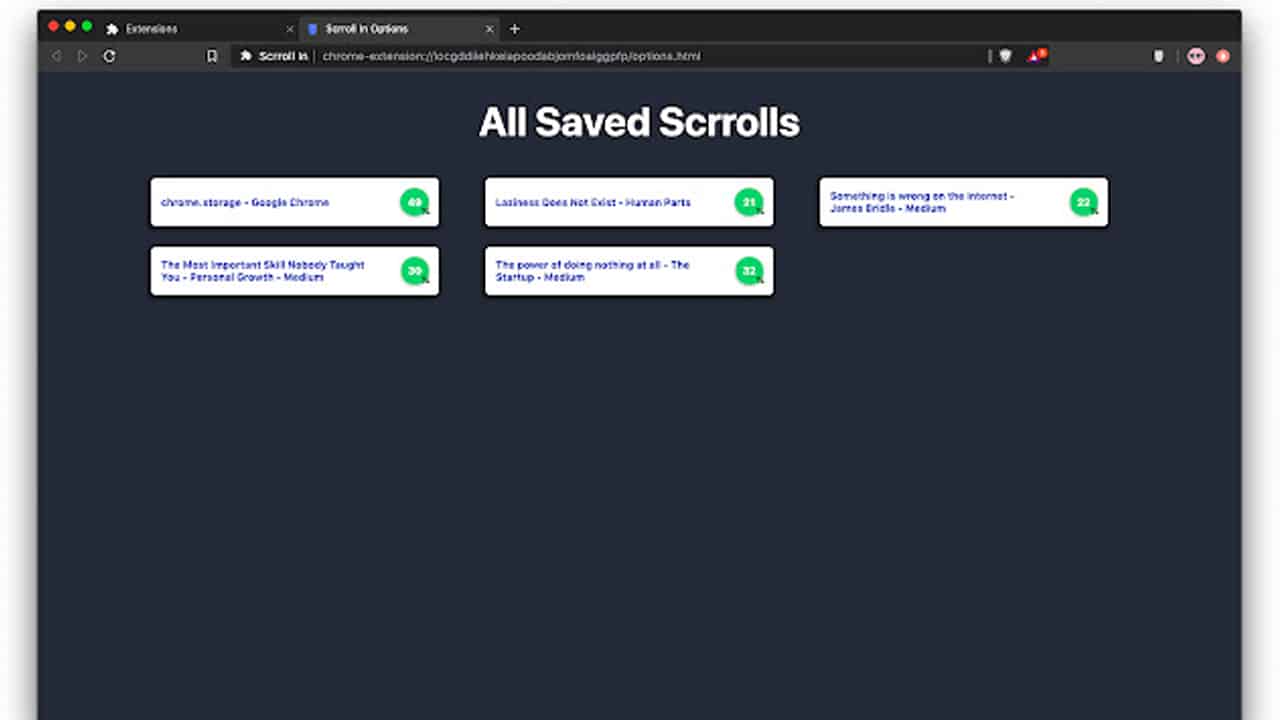Screen dimensions: 1280x720
Task: Open the Brave Rewards triangle icon with badge
Action: click(1036, 56)
